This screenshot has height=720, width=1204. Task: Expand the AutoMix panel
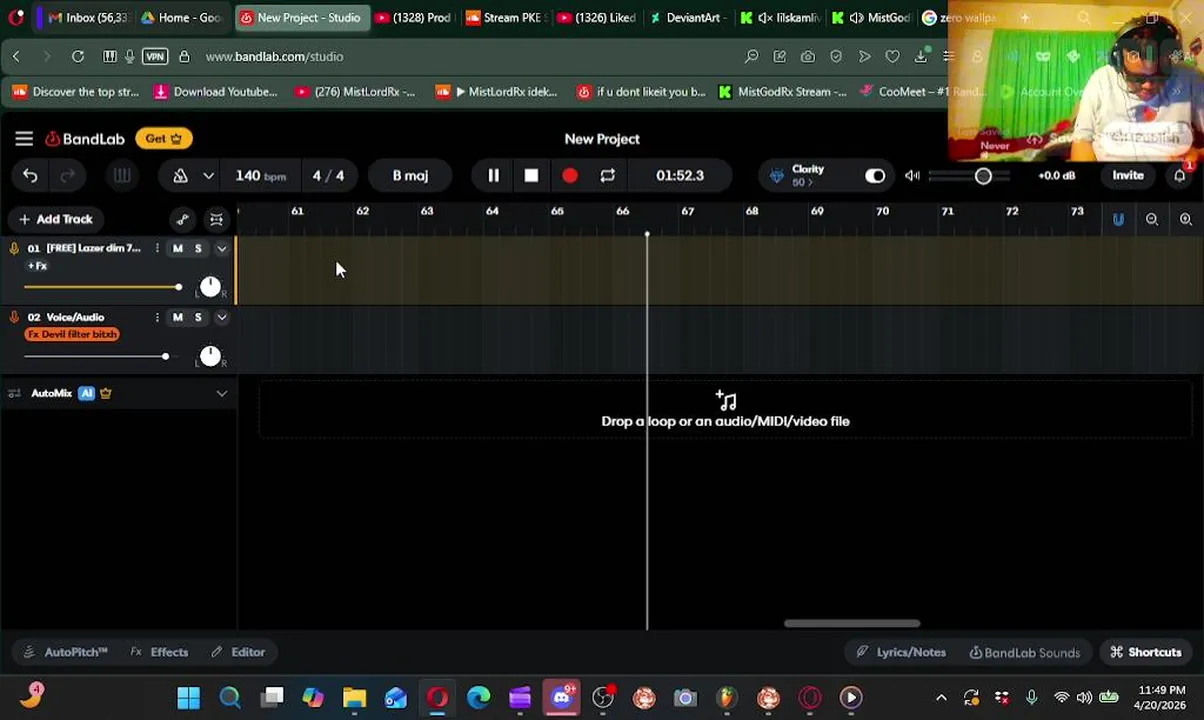tap(222, 394)
